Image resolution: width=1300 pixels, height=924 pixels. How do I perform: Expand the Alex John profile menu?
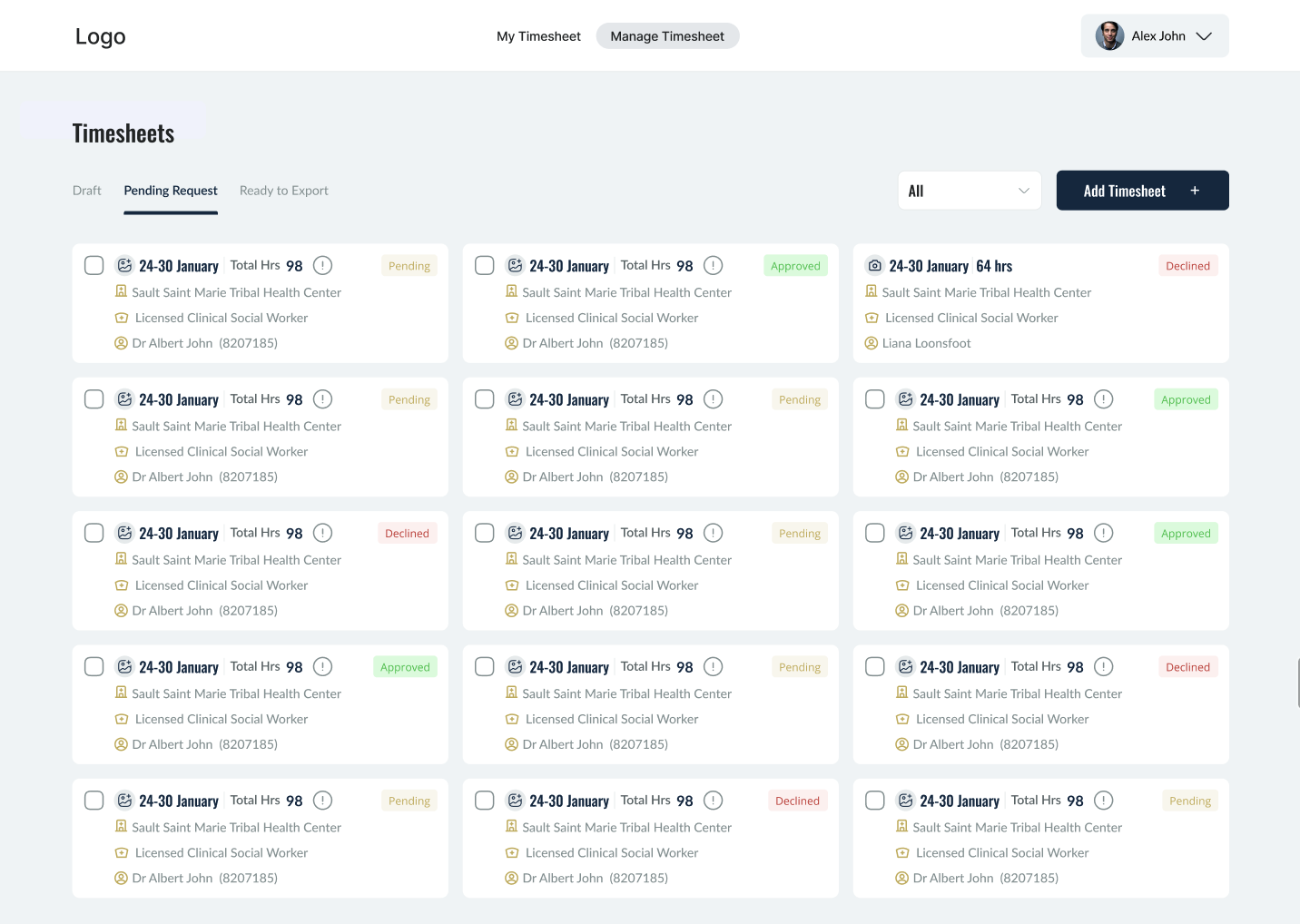1154,35
